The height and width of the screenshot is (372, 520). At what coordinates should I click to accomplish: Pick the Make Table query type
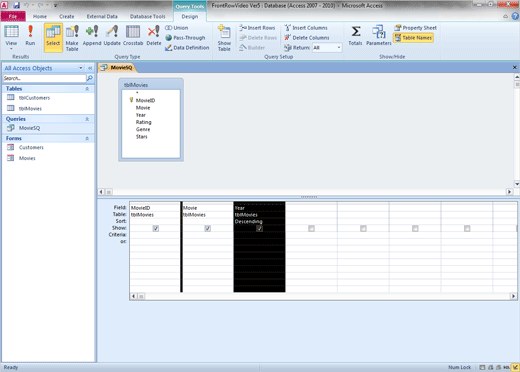(x=72, y=38)
